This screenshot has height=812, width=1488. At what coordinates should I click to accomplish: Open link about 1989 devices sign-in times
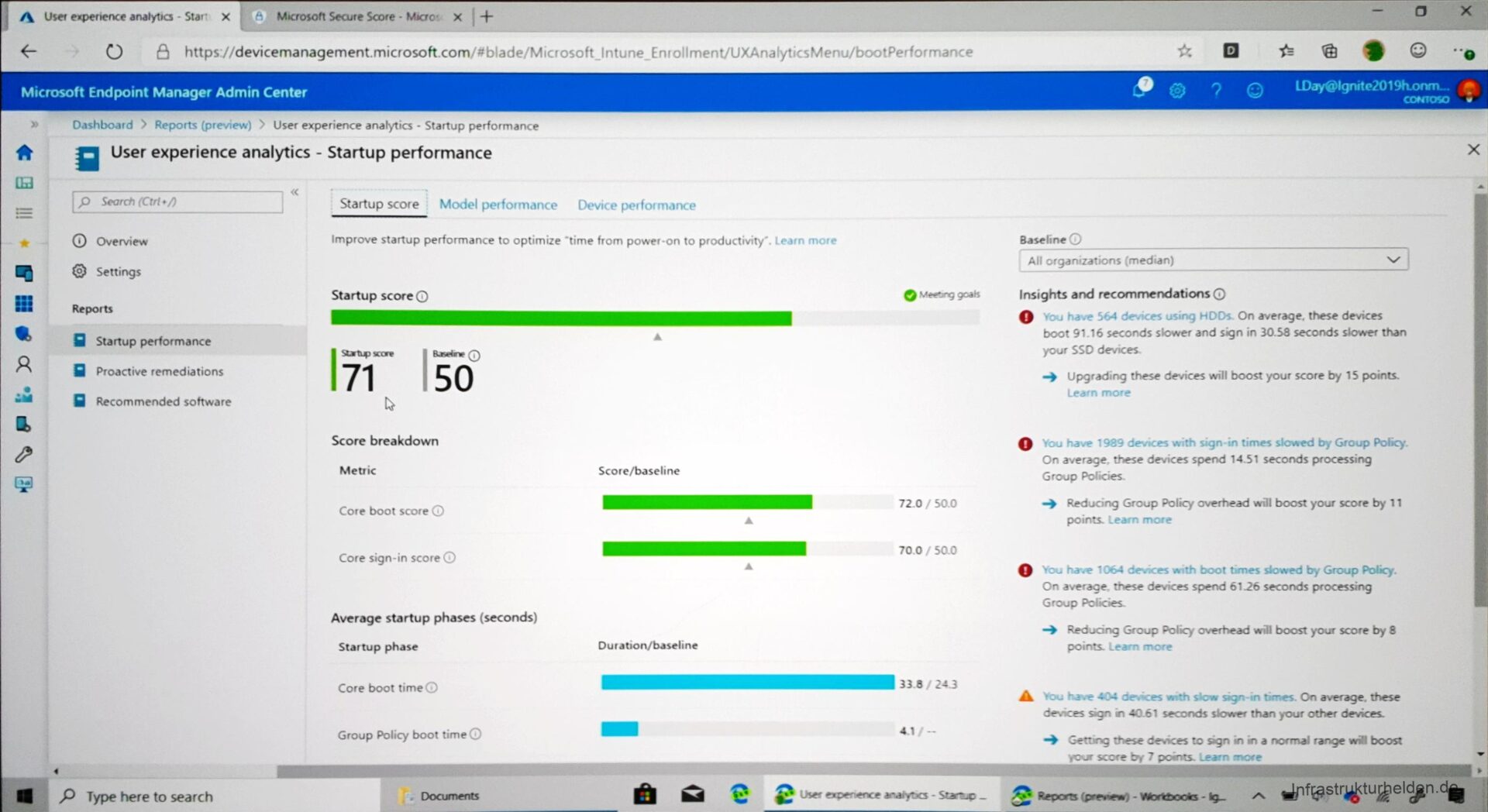[1224, 442]
